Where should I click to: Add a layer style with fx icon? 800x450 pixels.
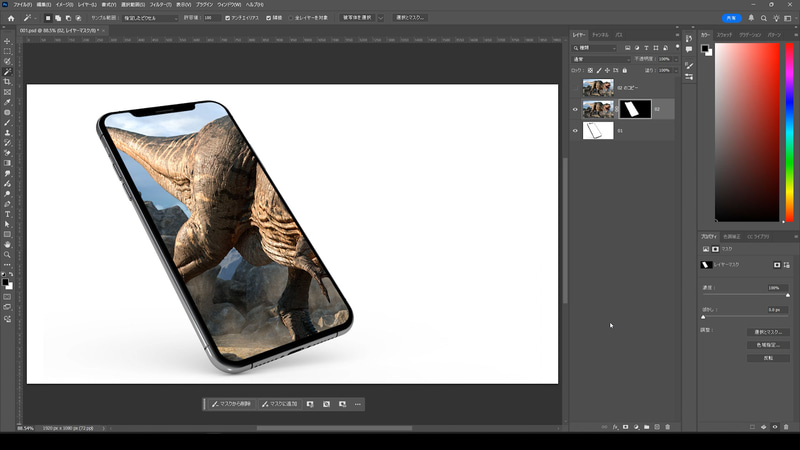click(x=614, y=427)
